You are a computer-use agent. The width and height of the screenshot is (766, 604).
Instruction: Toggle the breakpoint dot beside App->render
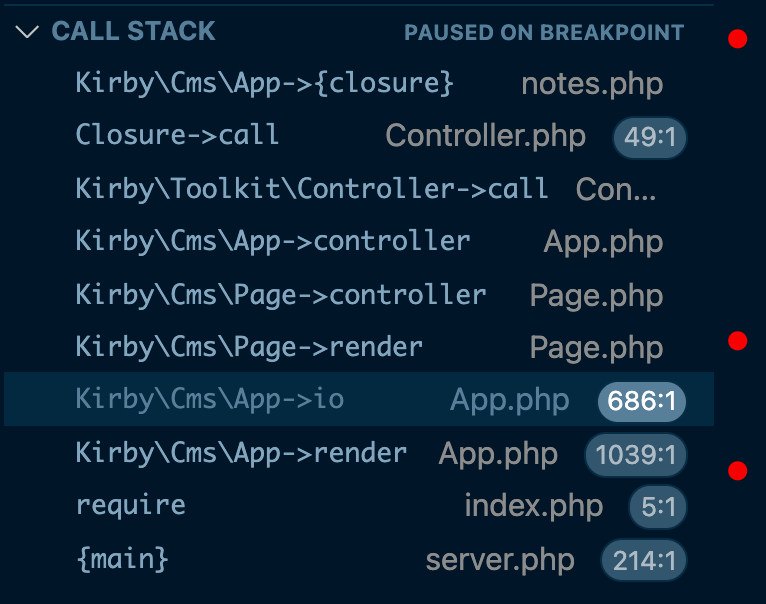pyautogui.click(x=738, y=471)
